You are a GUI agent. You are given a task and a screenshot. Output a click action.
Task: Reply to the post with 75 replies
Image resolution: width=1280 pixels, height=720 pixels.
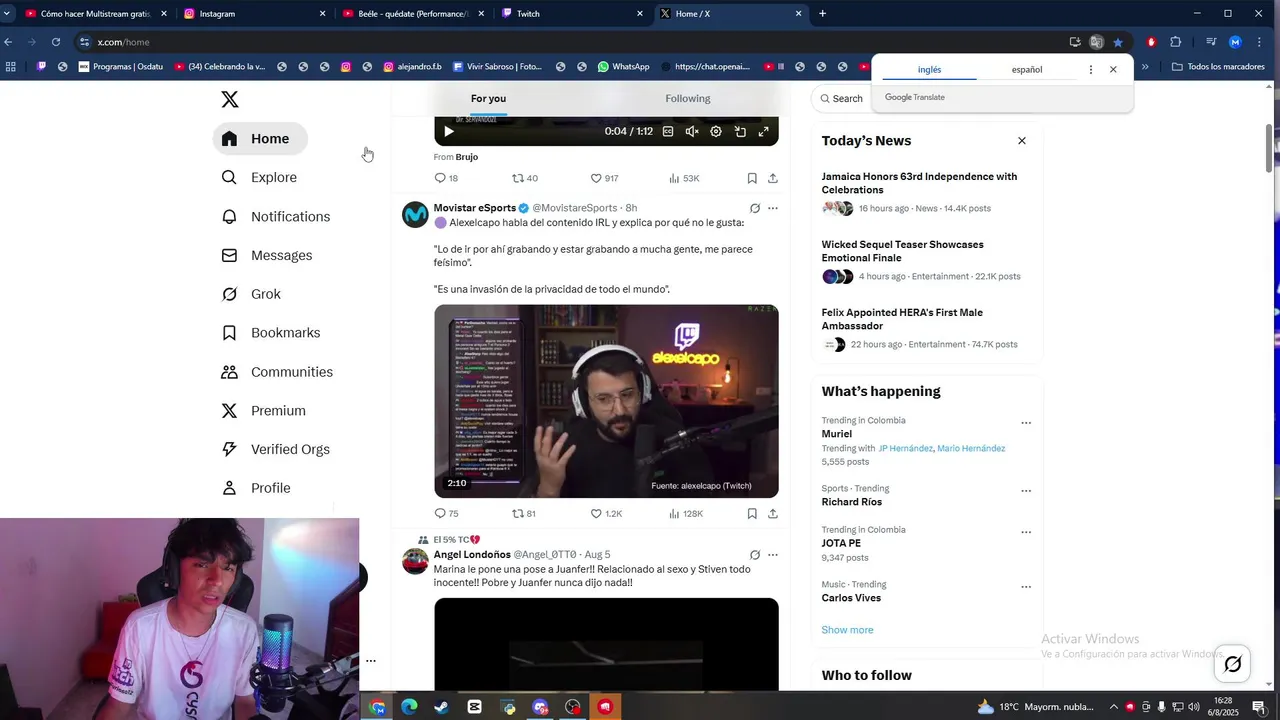click(x=446, y=514)
